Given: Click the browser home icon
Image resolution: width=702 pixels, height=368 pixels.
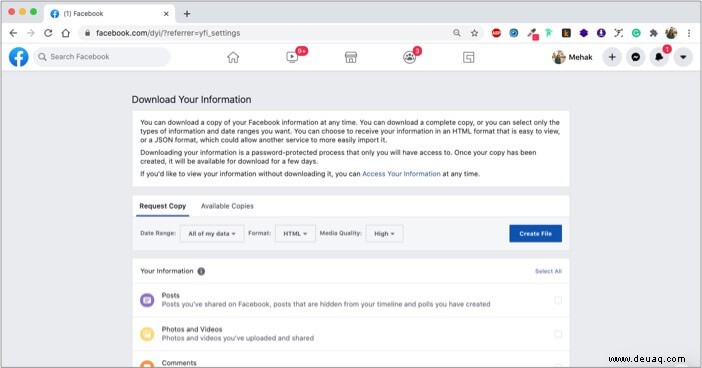Looking at the screenshot, I should 66,33.
